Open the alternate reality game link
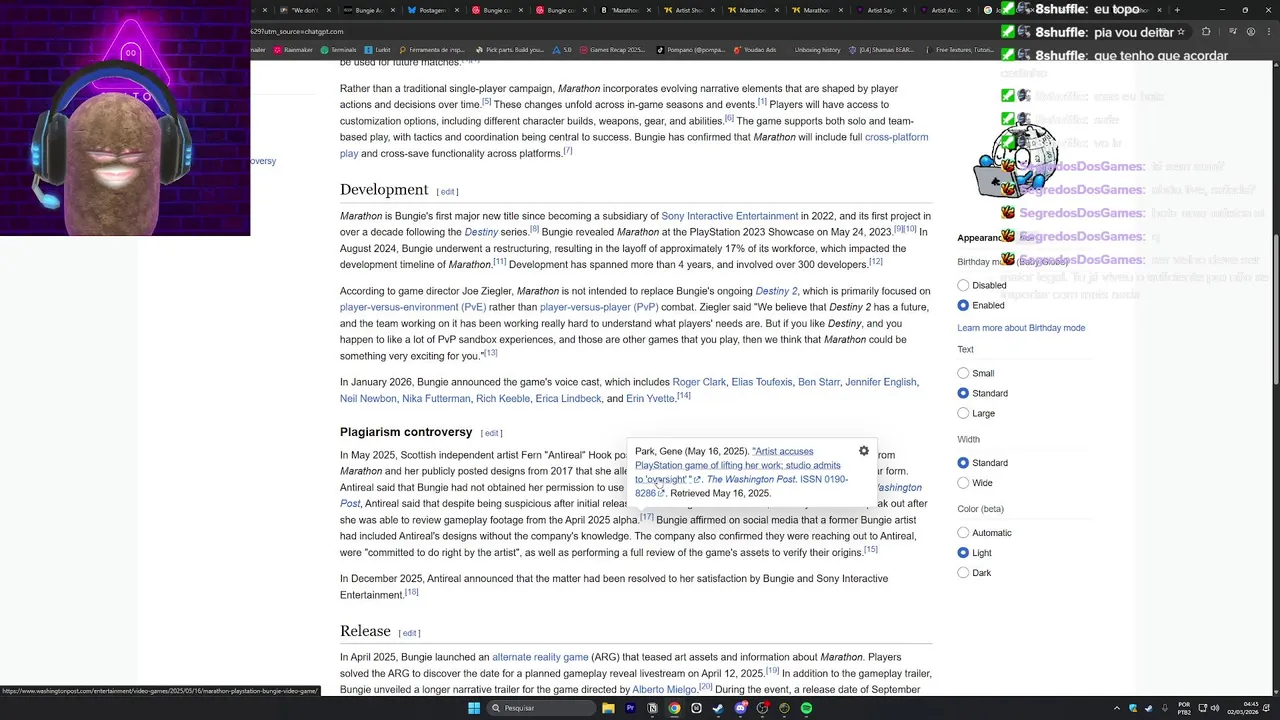The width and height of the screenshot is (1280, 720). coord(540,657)
